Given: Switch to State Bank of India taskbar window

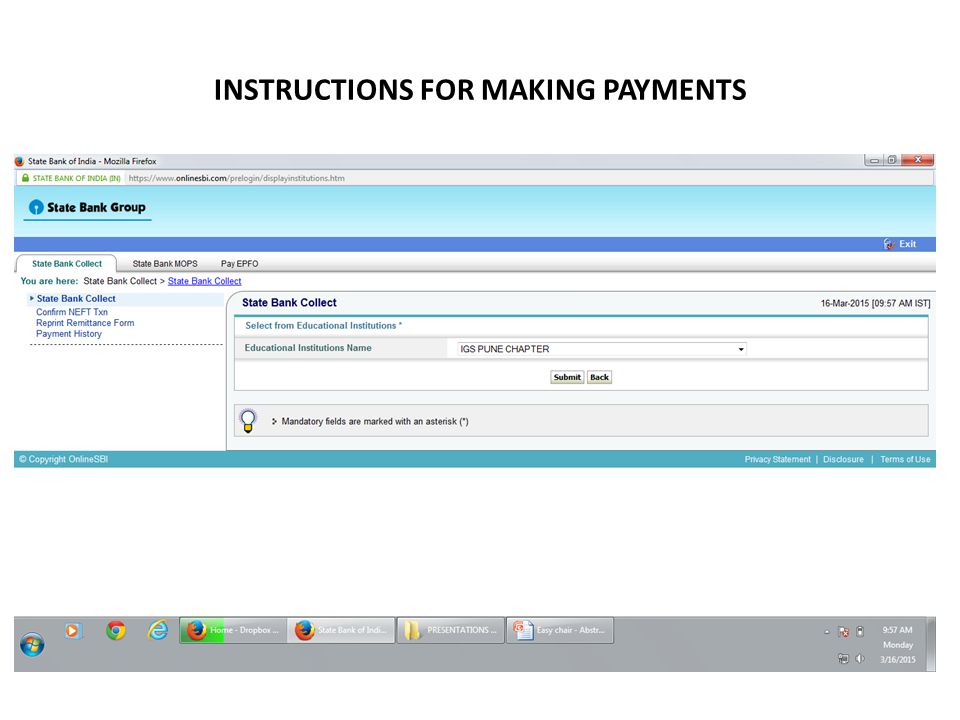Looking at the screenshot, I should 341,630.
